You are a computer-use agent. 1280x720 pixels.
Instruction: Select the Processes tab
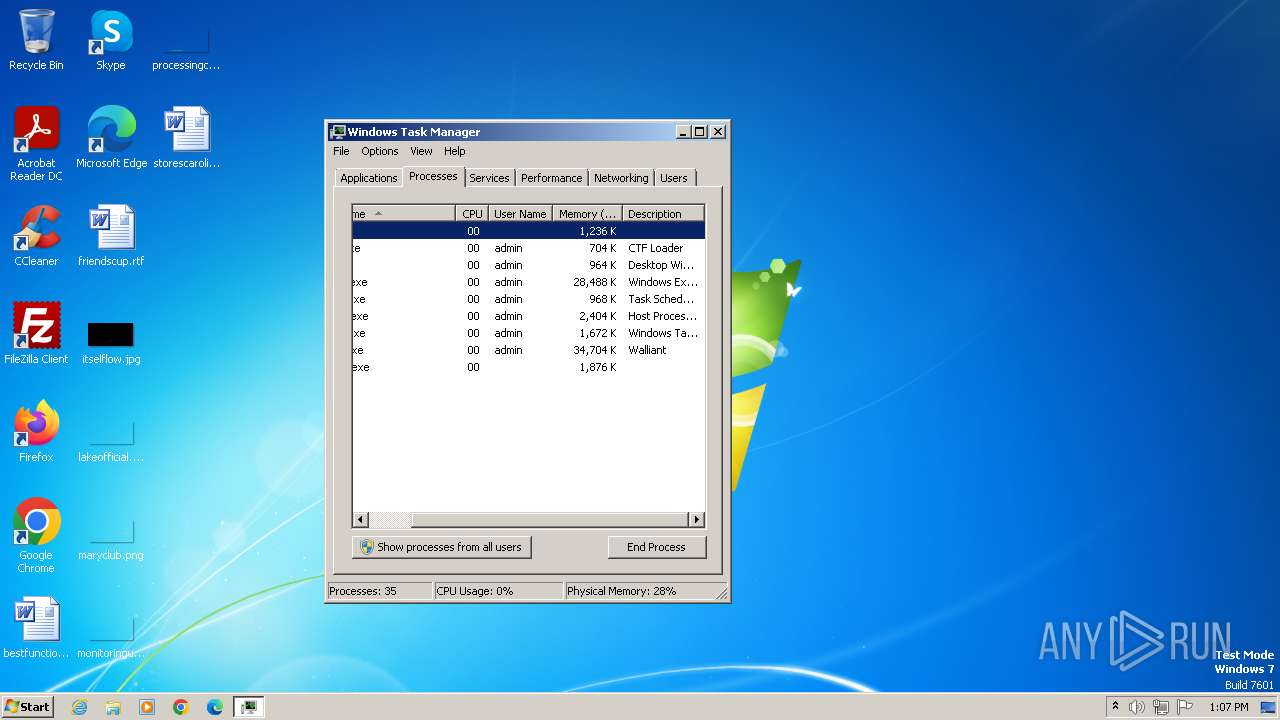pos(433,176)
